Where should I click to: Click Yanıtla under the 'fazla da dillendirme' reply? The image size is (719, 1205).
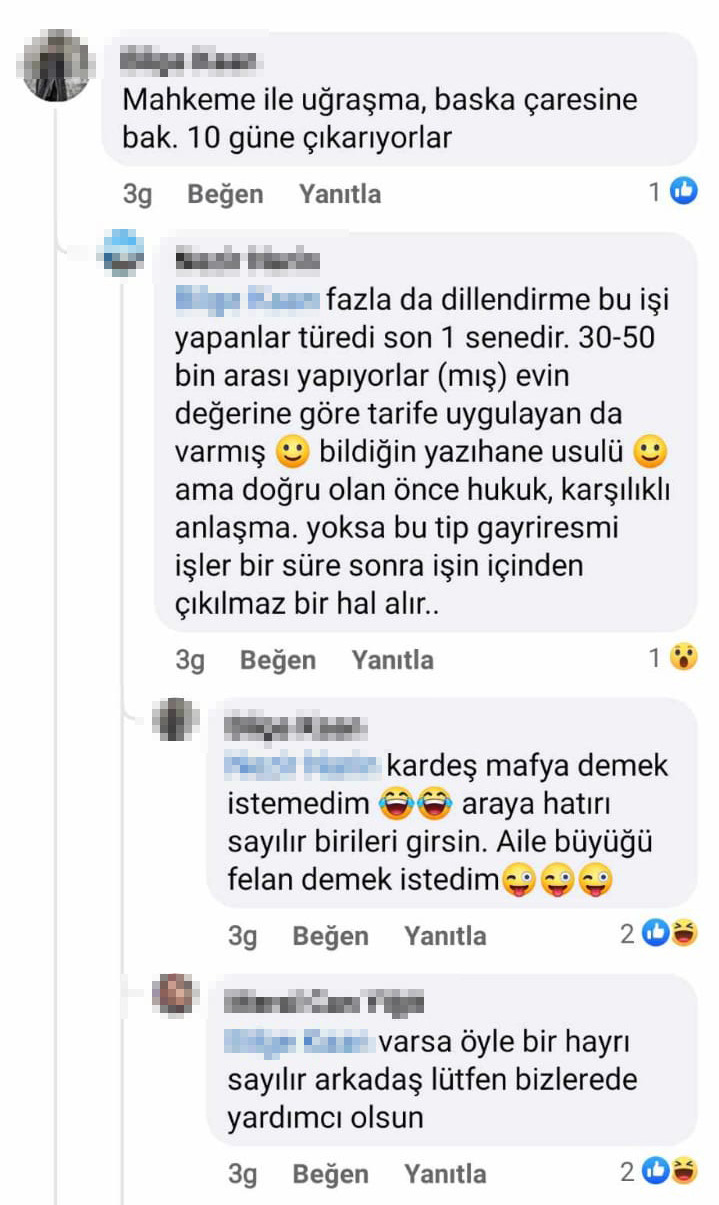pos(392,660)
